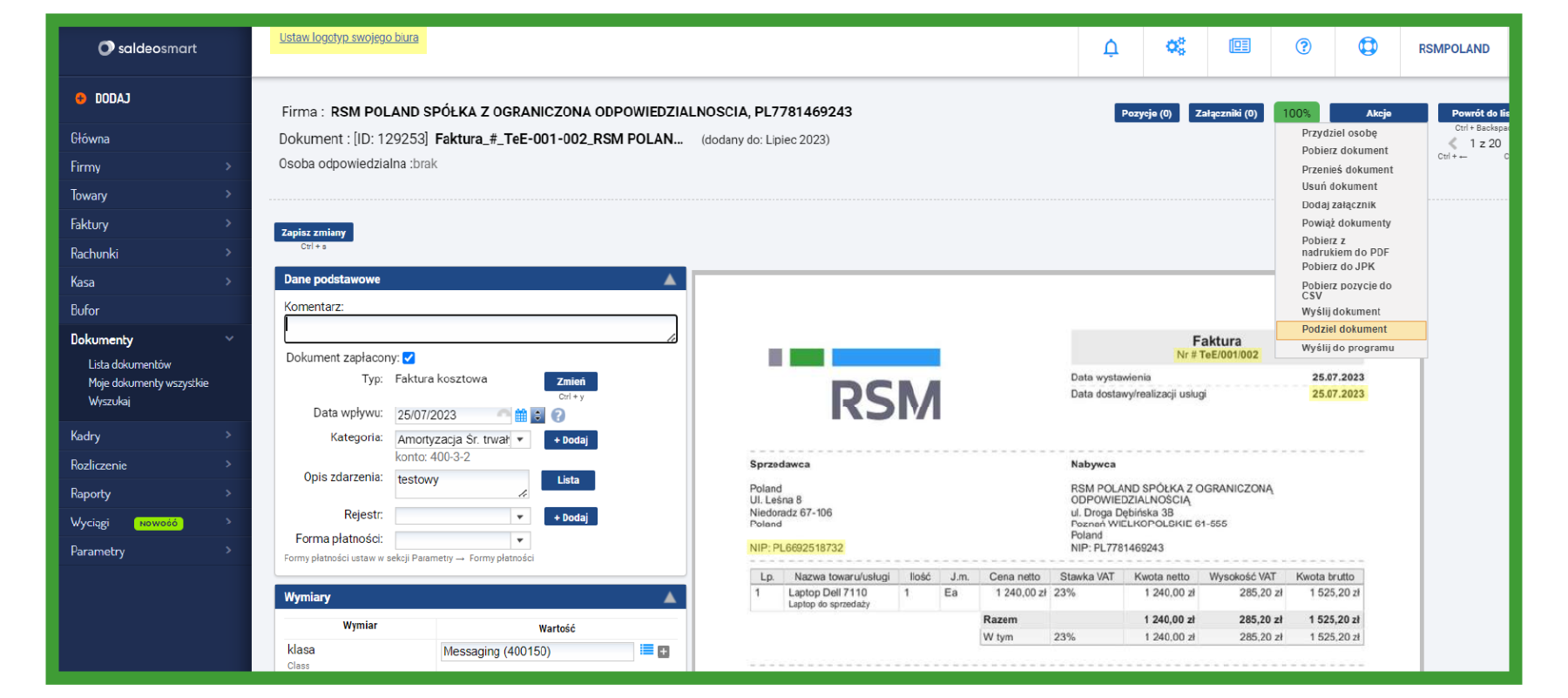Open the list icon for klasa dimension

pyautogui.click(x=646, y=650)
